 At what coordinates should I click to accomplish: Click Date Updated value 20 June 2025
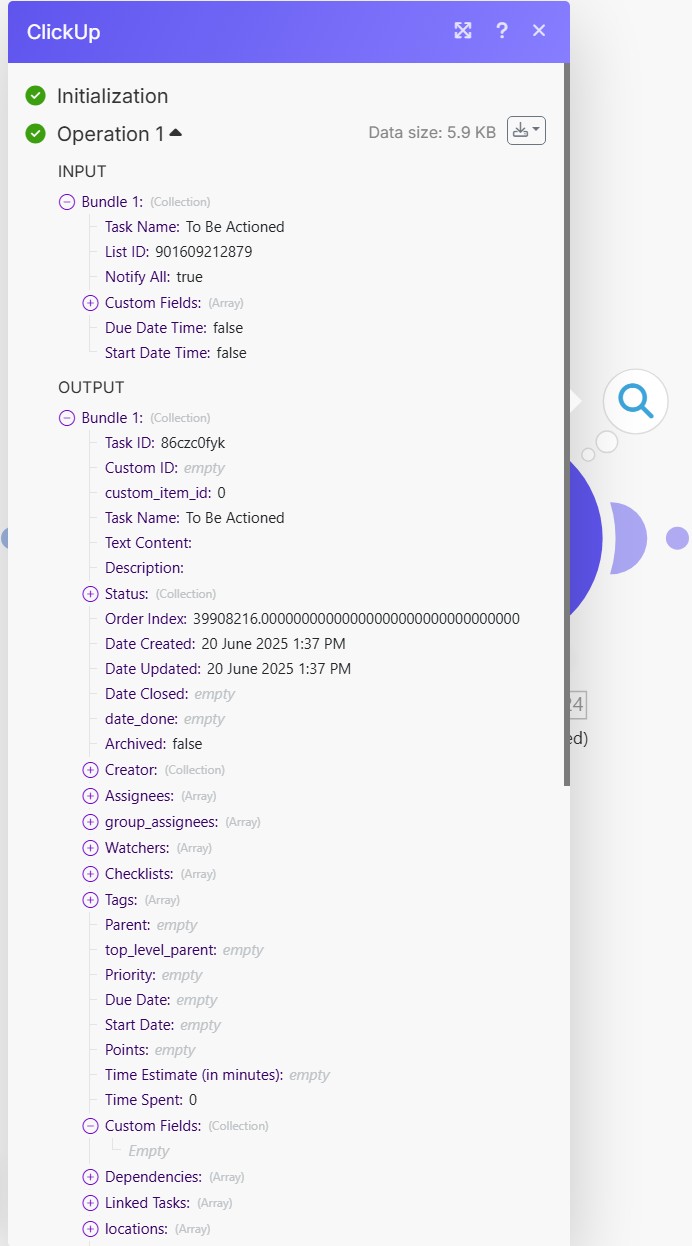pos(279,669)
